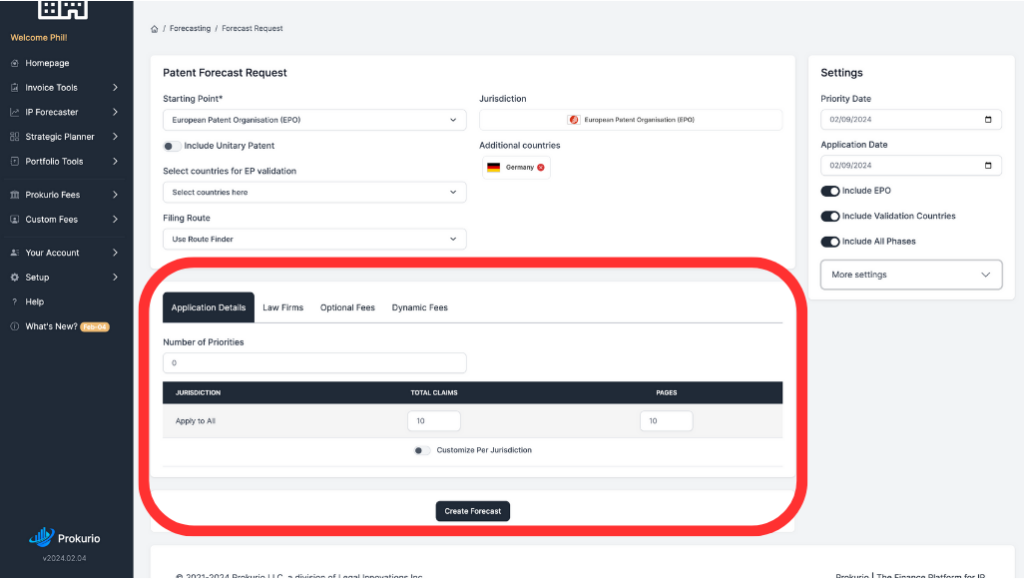The image size is (1024, 579).
Task: Toggle Include Unitary Patent switch
Action: point(172,146)
